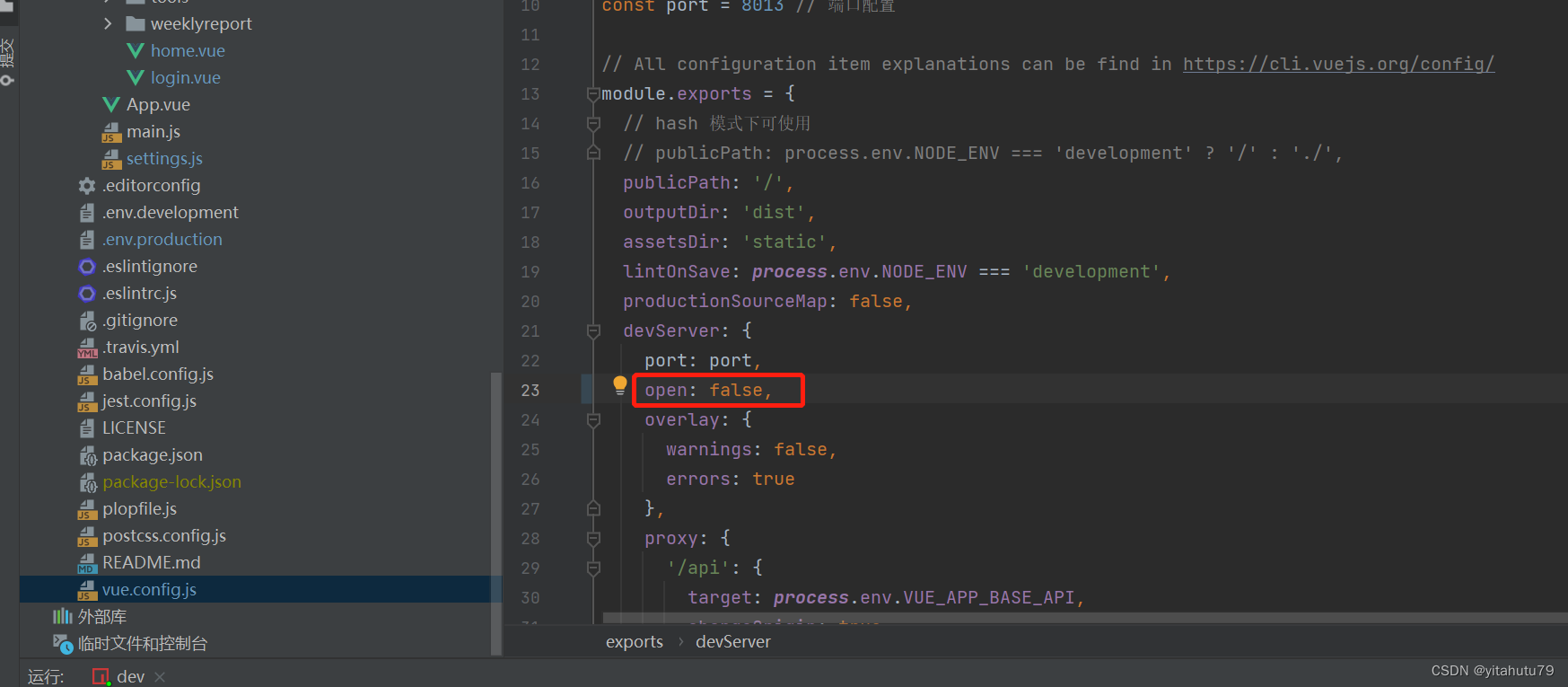Select vue.config.js in the tree
This screenshot has width=1568, height=687.
149,589
